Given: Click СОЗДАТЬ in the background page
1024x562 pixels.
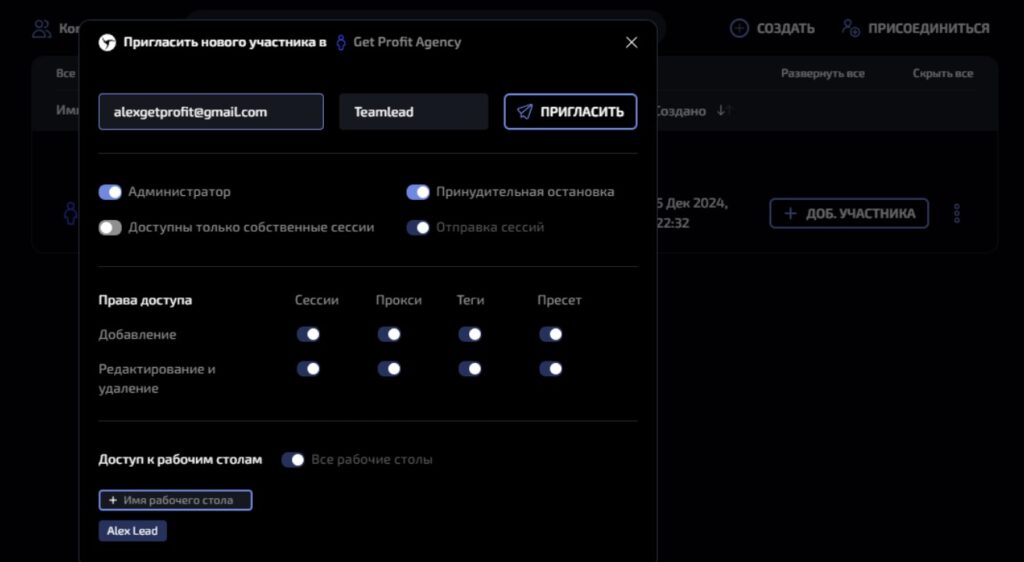Looking at the screenshot, I should 785,29.
